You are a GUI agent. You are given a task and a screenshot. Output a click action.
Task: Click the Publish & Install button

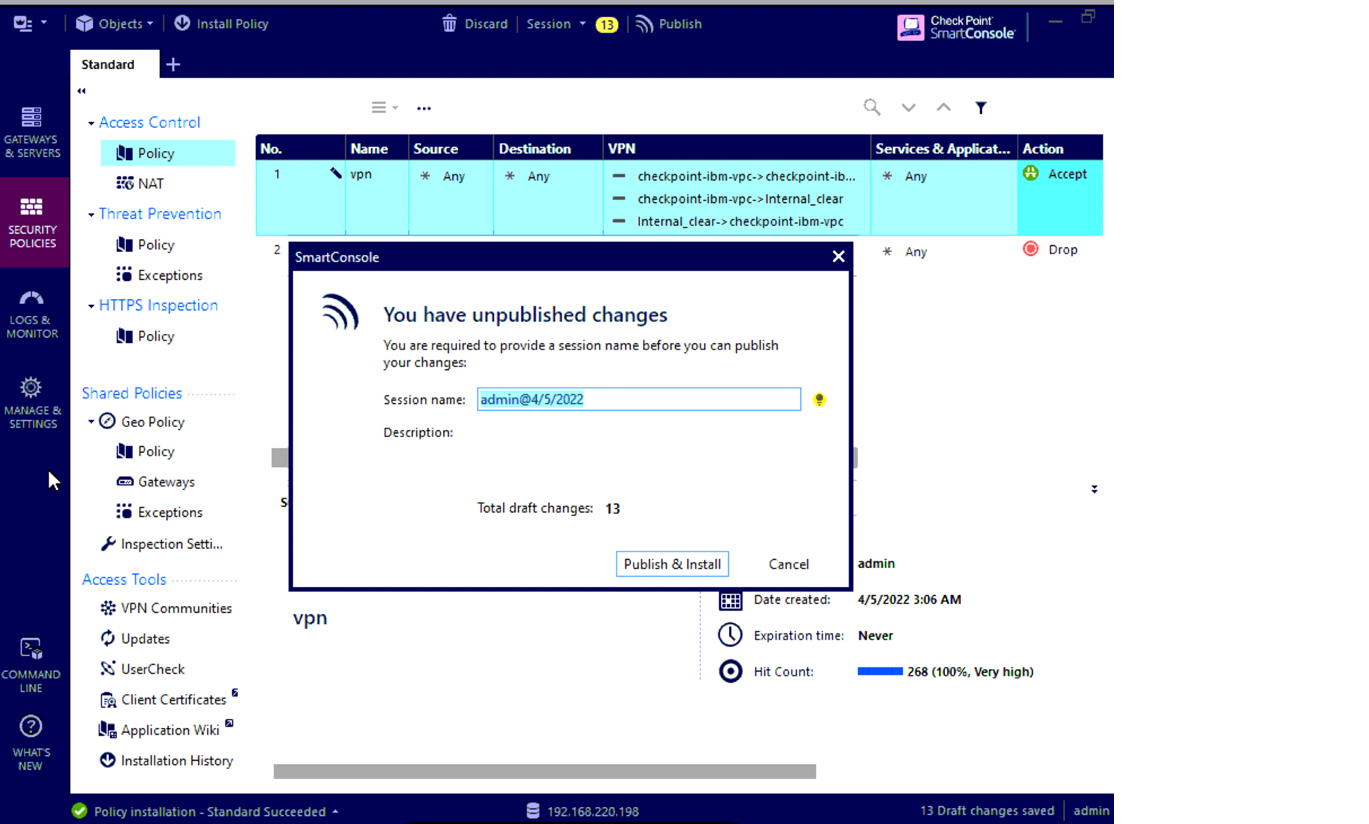pos(672,563)
